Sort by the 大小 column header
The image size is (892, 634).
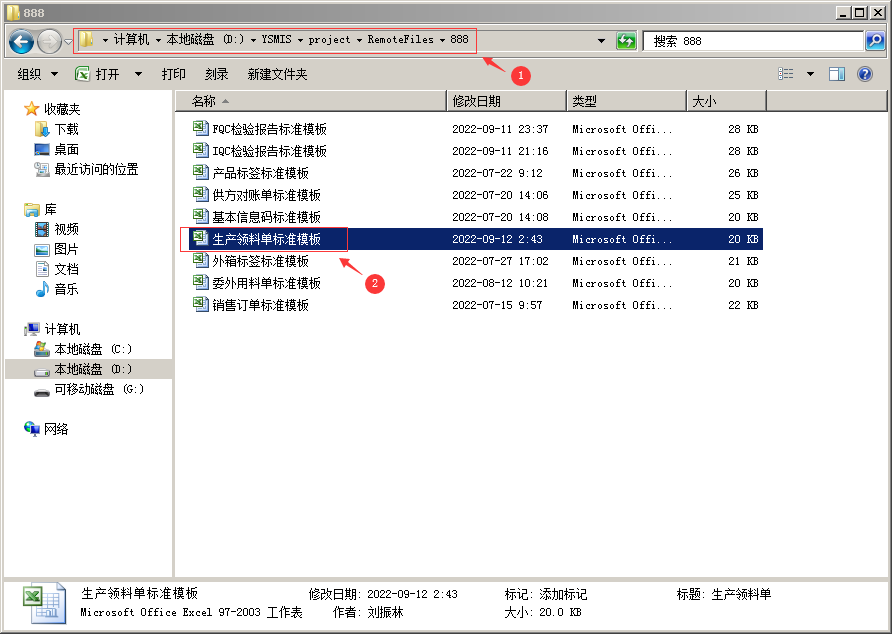point(726,101)
